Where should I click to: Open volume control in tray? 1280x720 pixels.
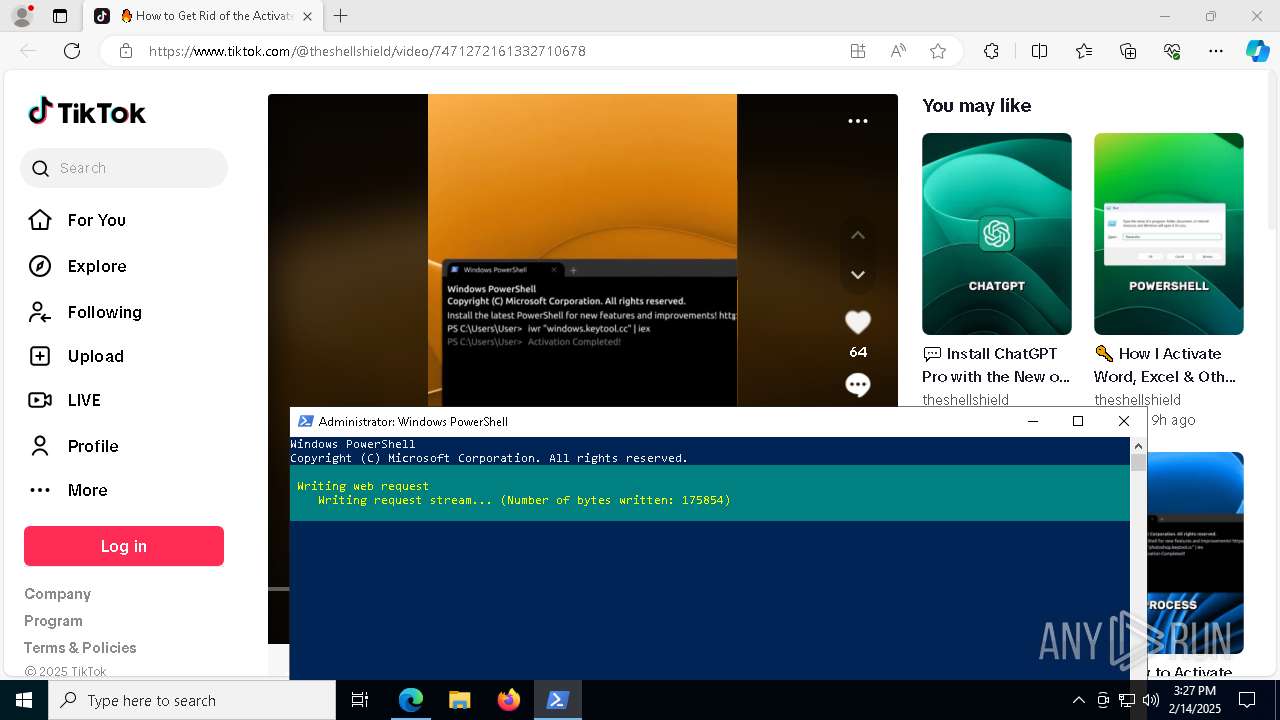(x=1151, y=700)
